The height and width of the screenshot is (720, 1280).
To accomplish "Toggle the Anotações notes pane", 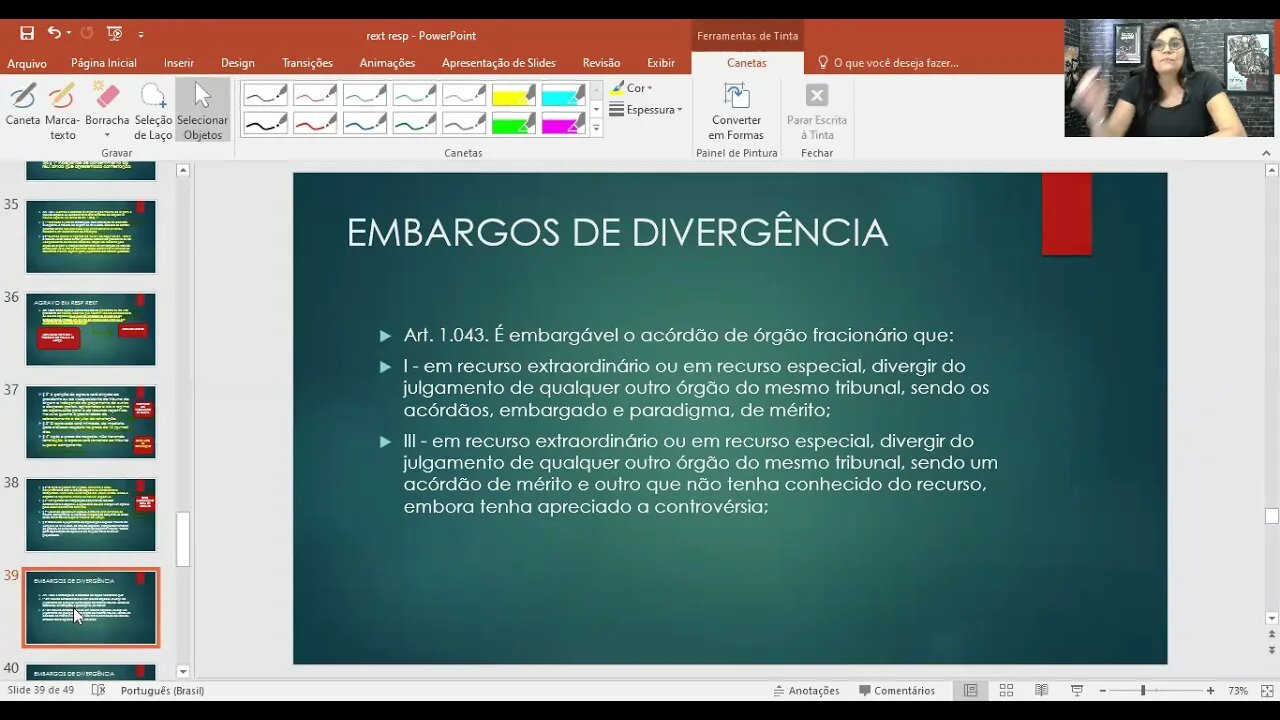I will [806, 691].
